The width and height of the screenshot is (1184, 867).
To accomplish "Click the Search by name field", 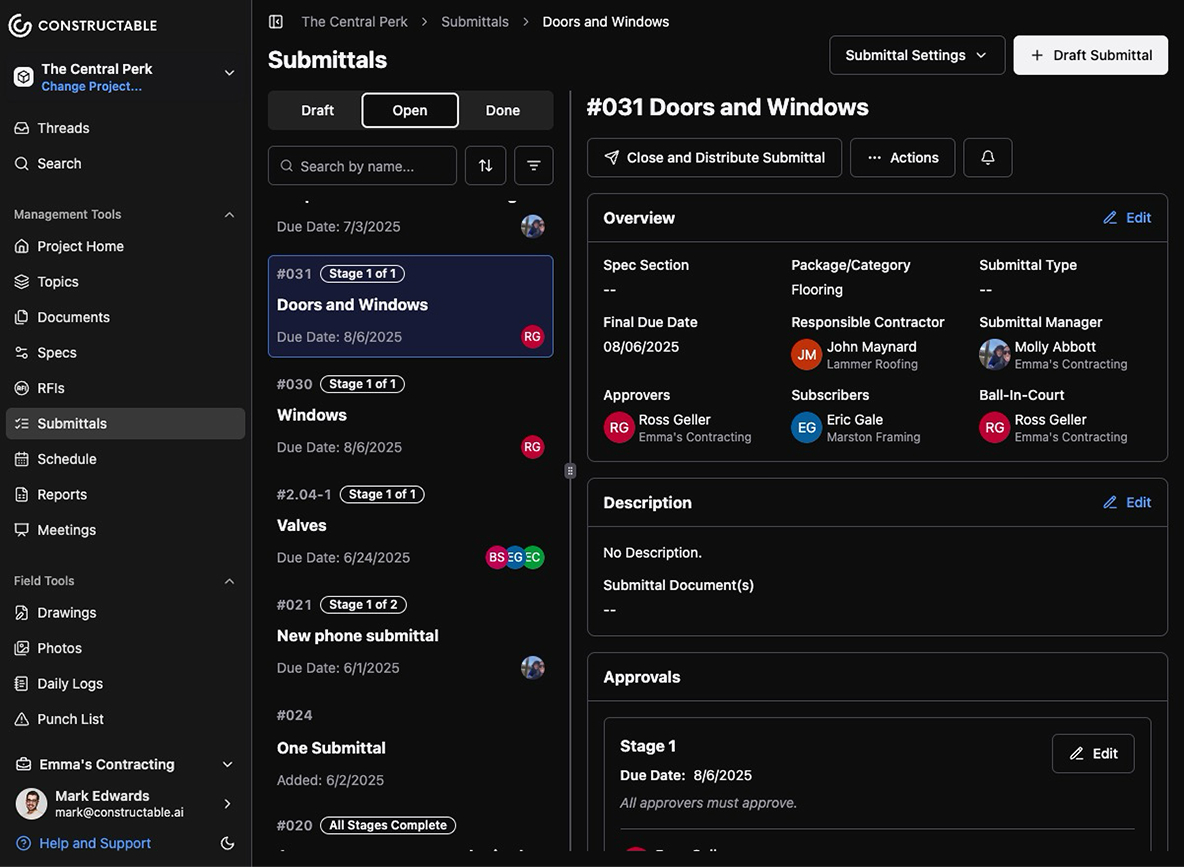I will [x=362, y=165].
